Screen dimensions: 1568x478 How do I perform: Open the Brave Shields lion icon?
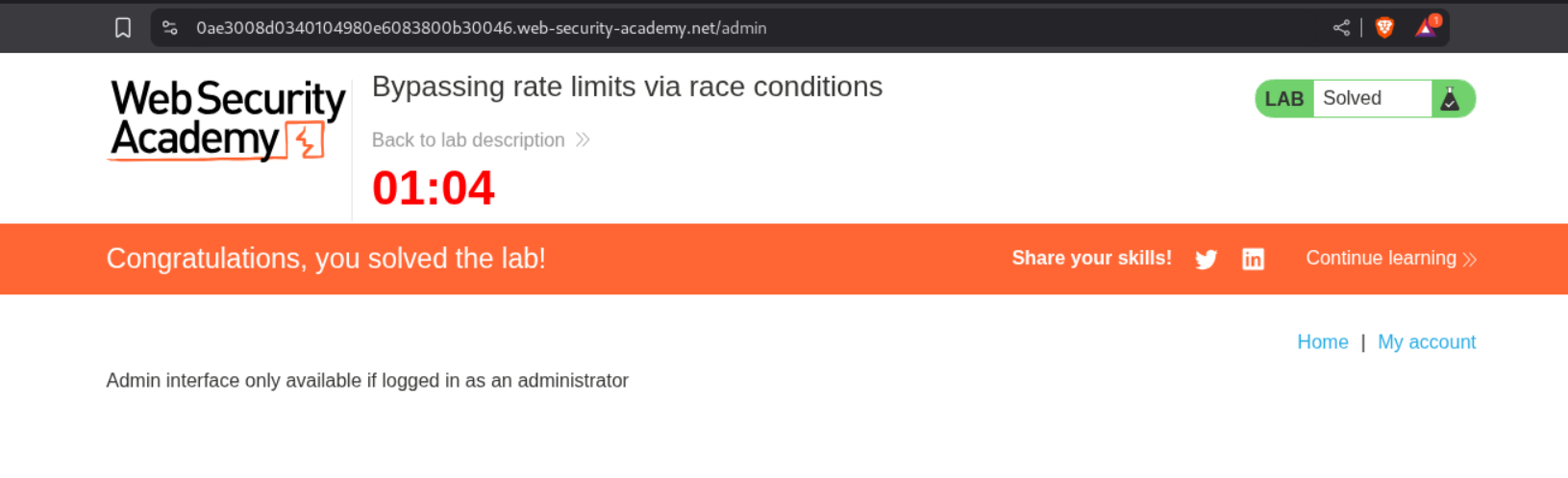pos(1384,28)
